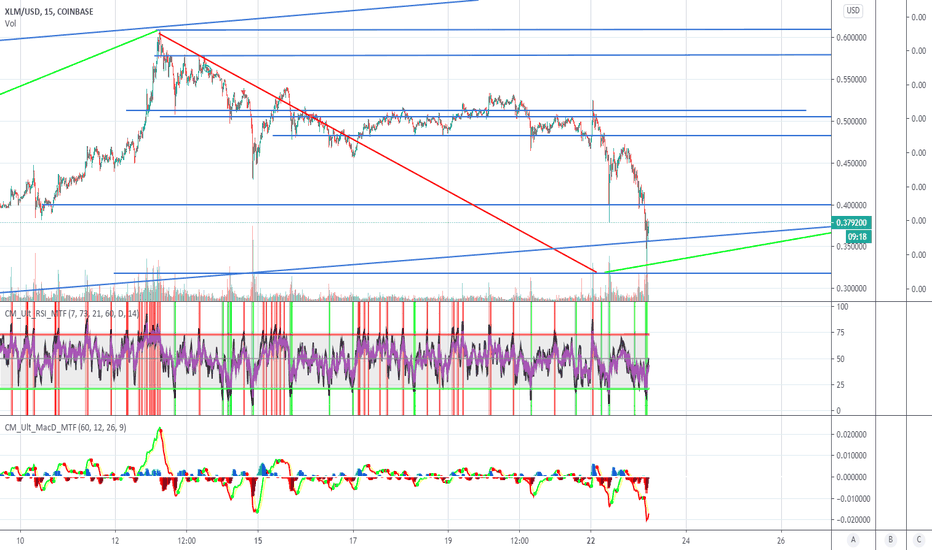
Task: Click the scale A button
Action: point(853,540)
